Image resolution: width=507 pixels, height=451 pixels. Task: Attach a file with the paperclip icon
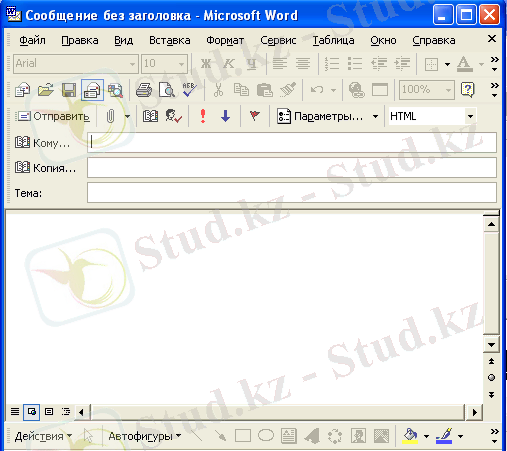(x=110, y=116)
